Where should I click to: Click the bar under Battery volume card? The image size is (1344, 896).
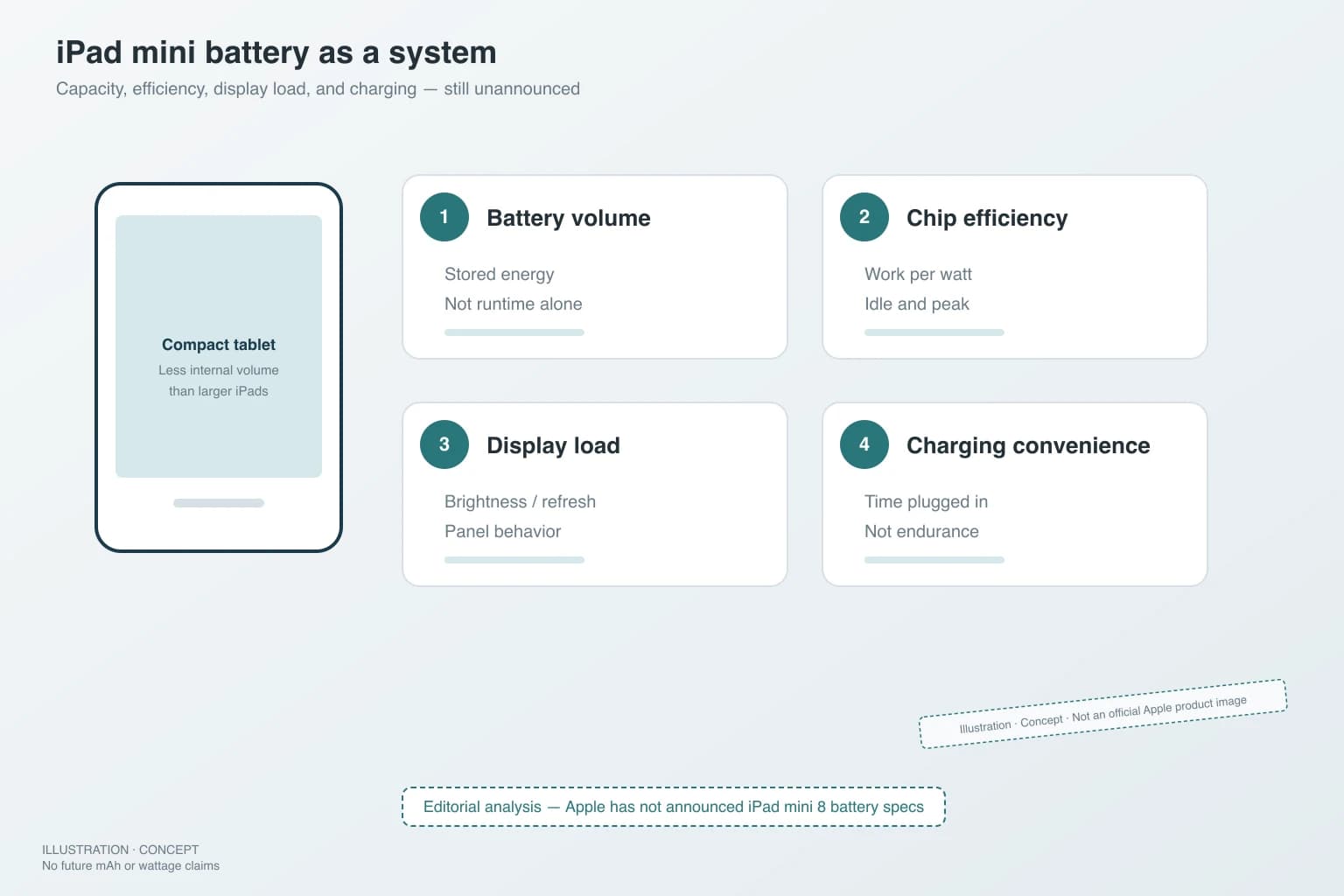pos(514,332)
